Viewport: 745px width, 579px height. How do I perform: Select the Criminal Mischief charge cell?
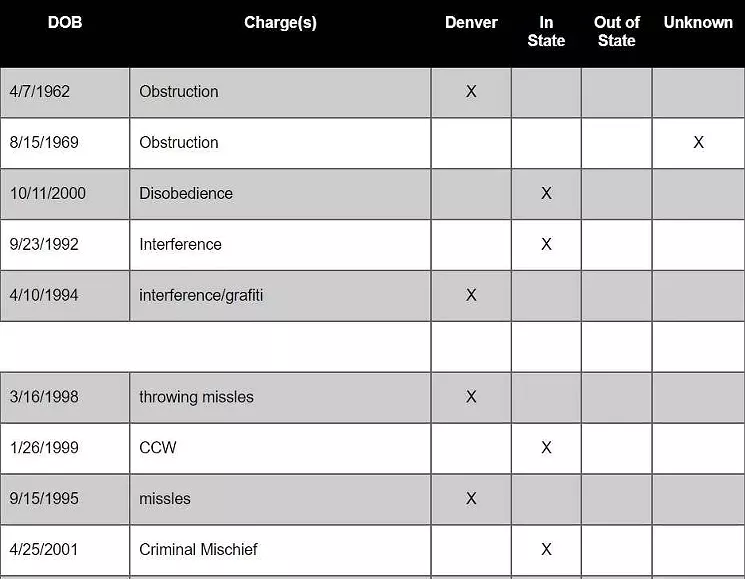click(280, 550)
